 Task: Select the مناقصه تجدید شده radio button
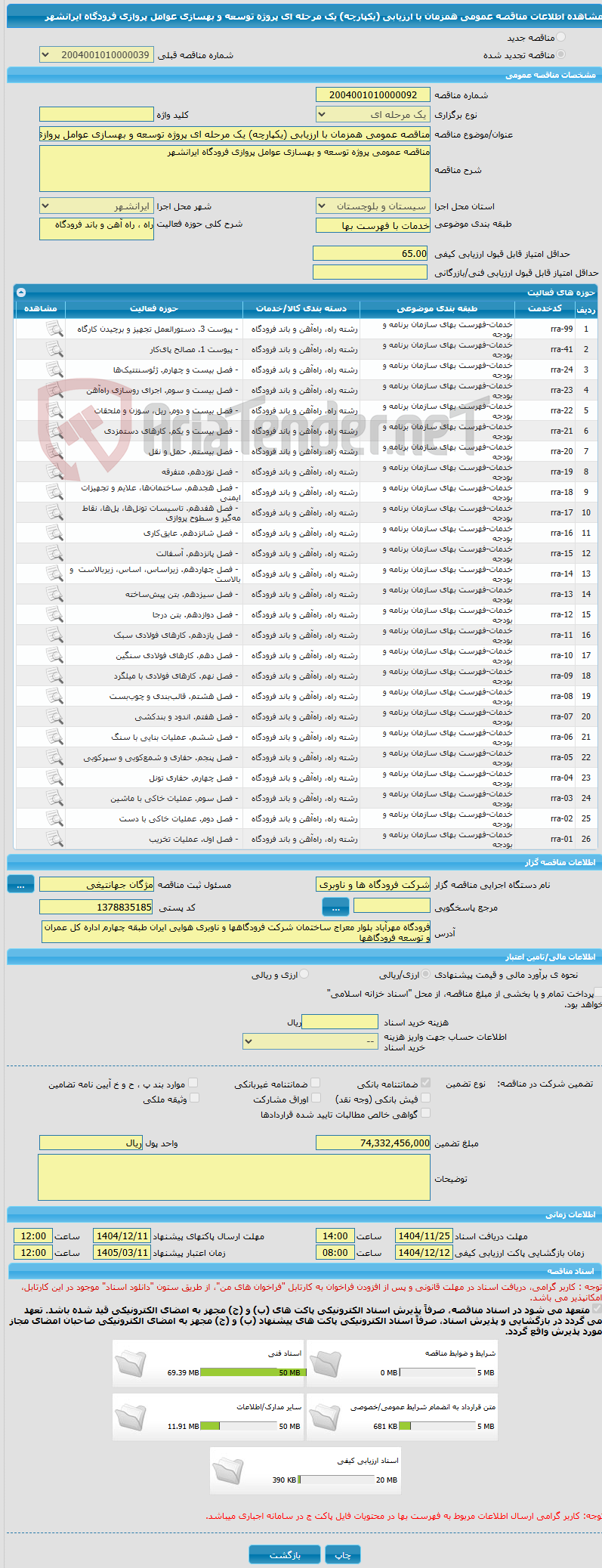coord(560,54)
